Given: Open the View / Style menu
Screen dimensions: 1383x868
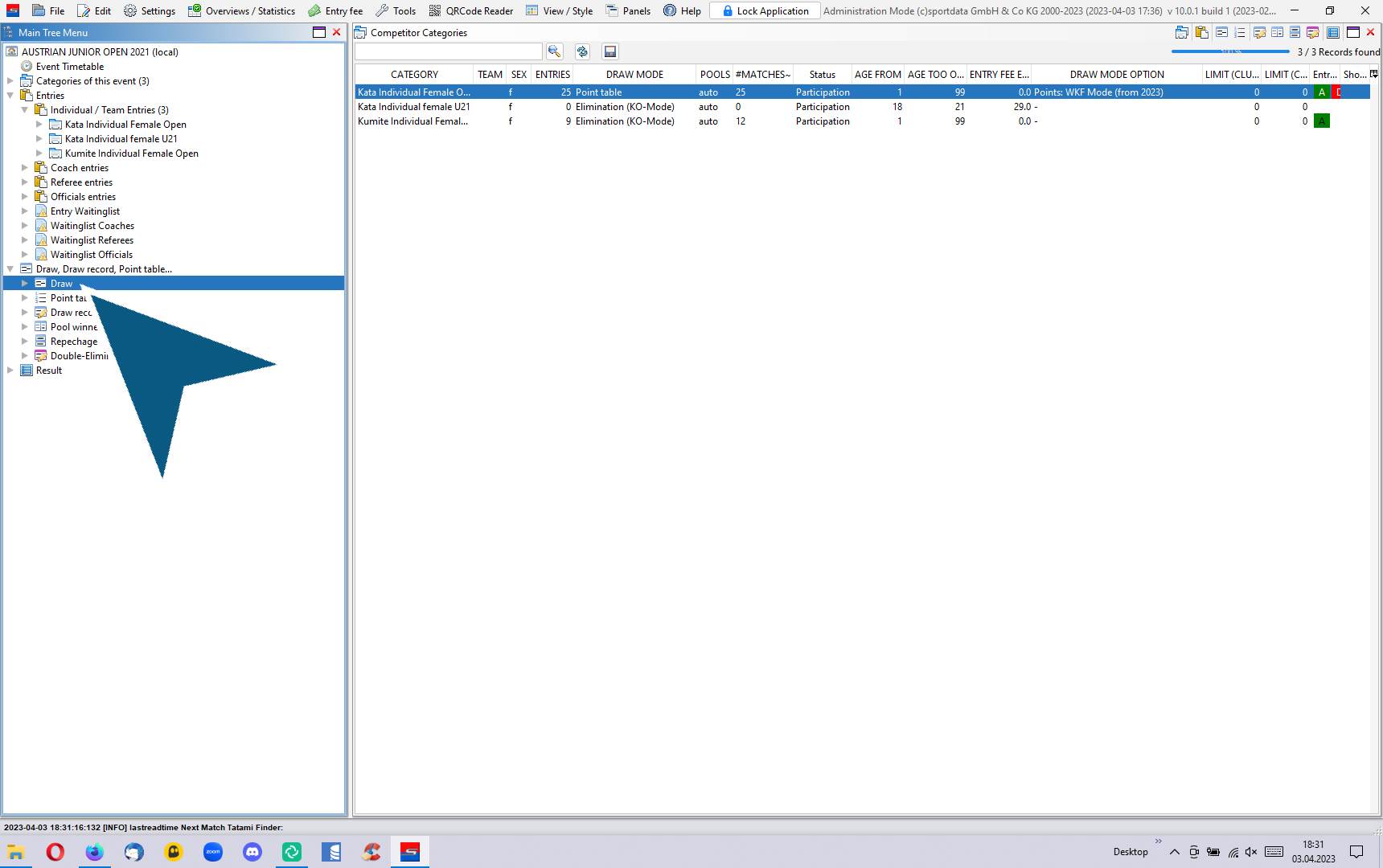Looking at the screenshot, I should (x=560, y=10).
